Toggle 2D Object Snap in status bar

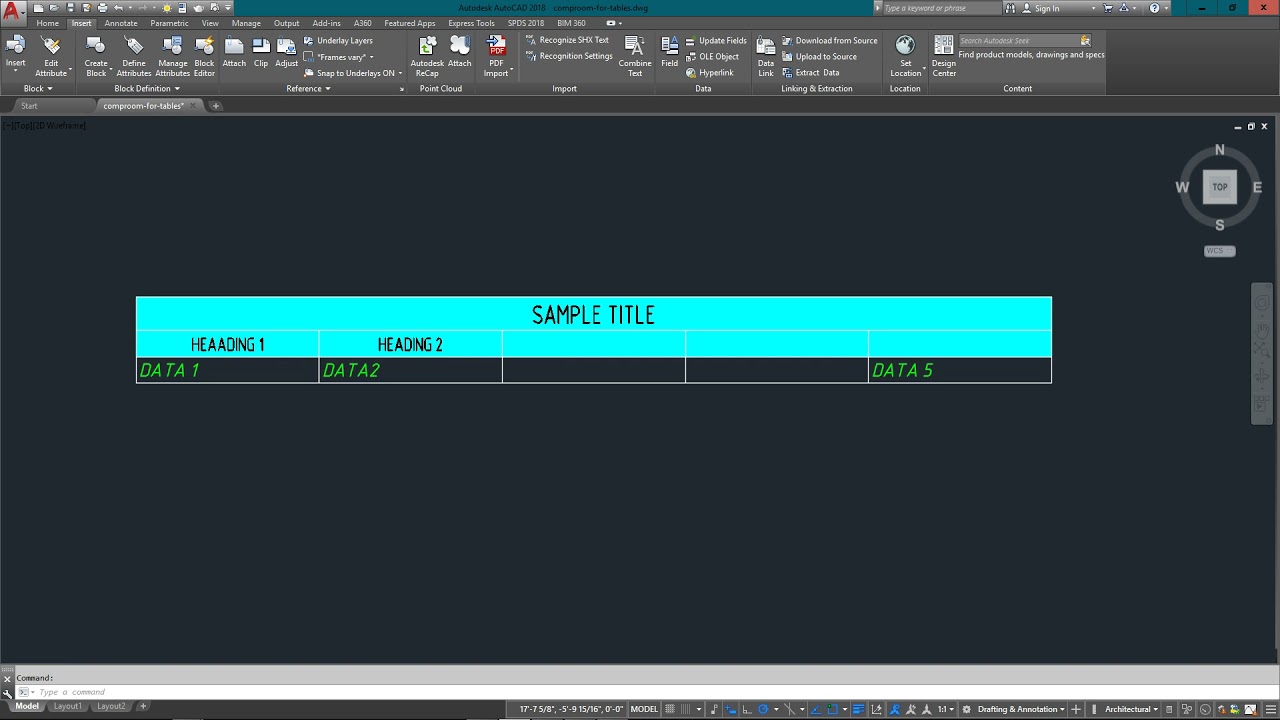(x=832, y=709)
